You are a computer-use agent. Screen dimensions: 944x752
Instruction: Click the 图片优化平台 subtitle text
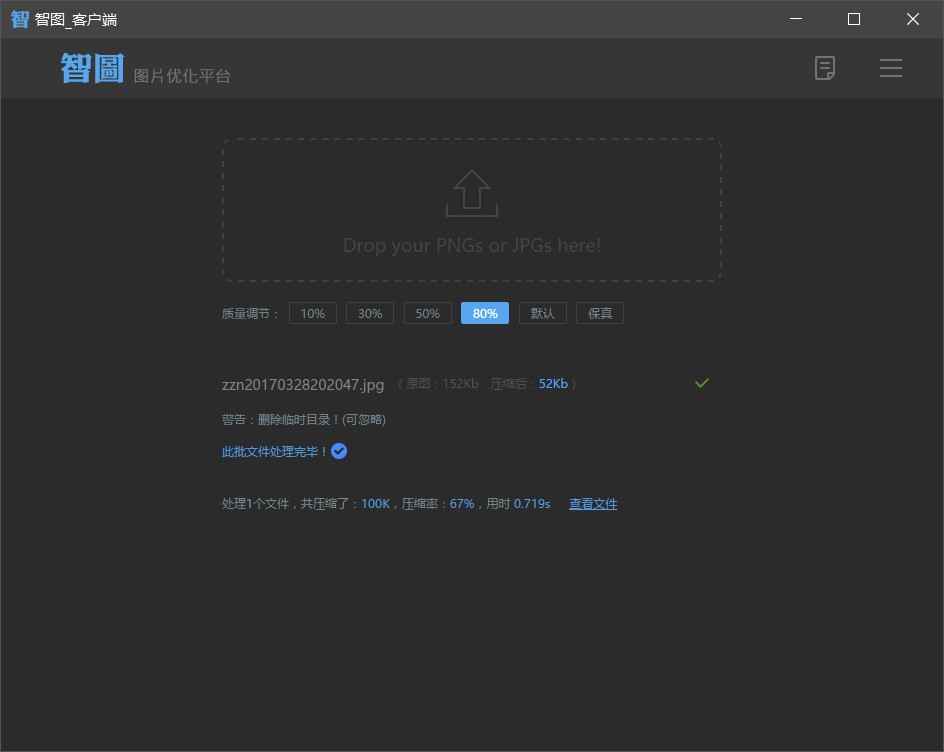click(x=182, y=76)
